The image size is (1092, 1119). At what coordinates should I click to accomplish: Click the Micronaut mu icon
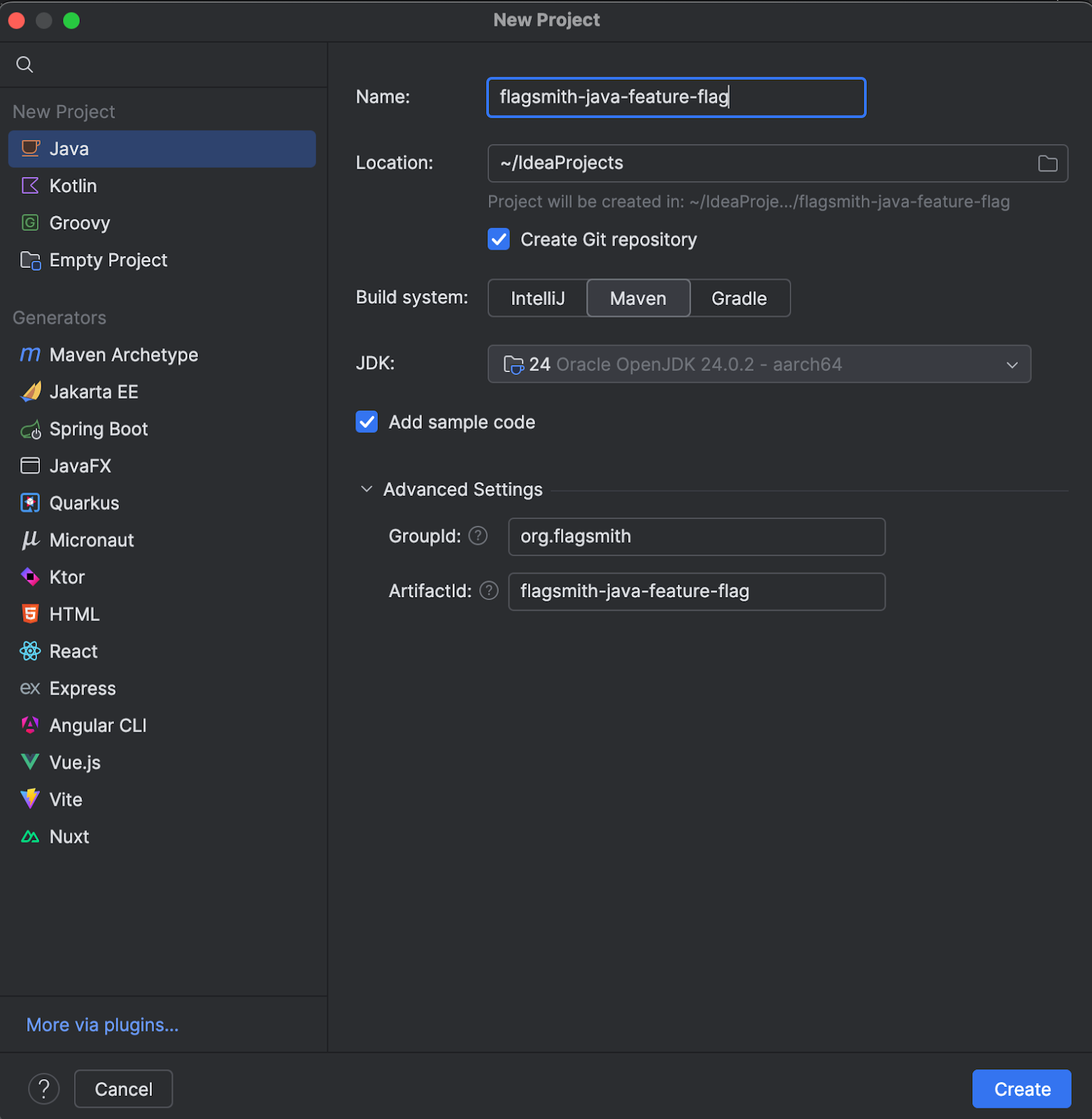[x=30, y=540]
